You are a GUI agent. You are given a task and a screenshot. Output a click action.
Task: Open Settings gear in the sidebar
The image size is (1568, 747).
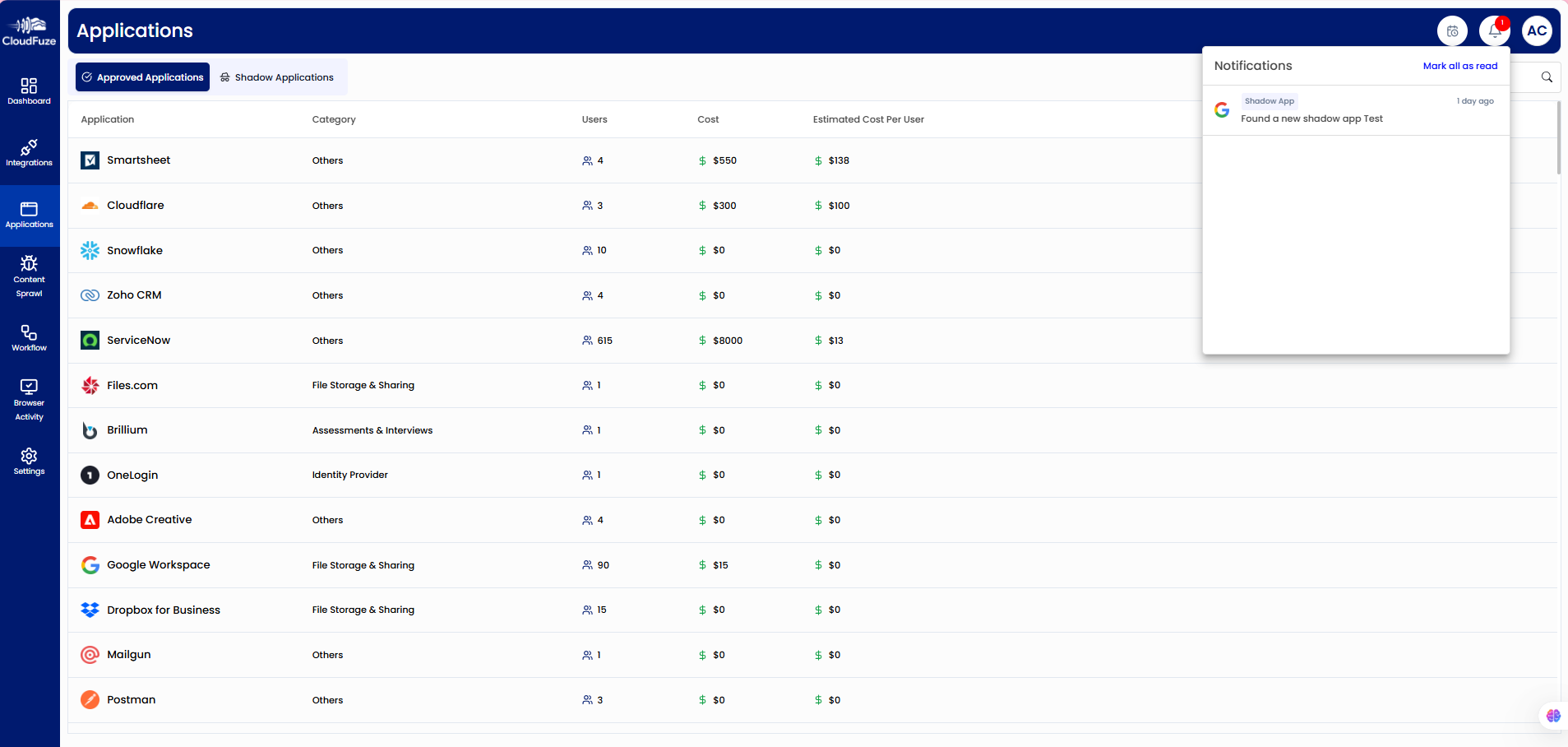tap(29, 461)
